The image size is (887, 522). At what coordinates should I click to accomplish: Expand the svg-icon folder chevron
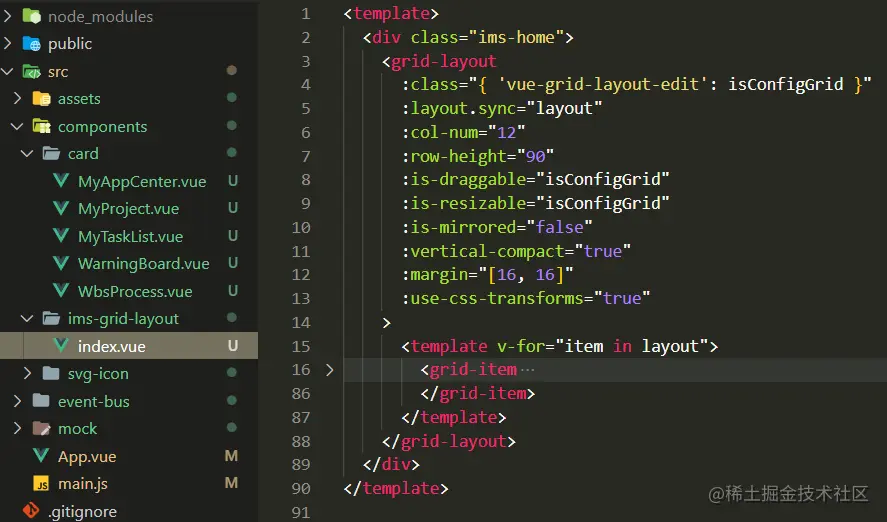pyautogui.click(x=28, y=373)
